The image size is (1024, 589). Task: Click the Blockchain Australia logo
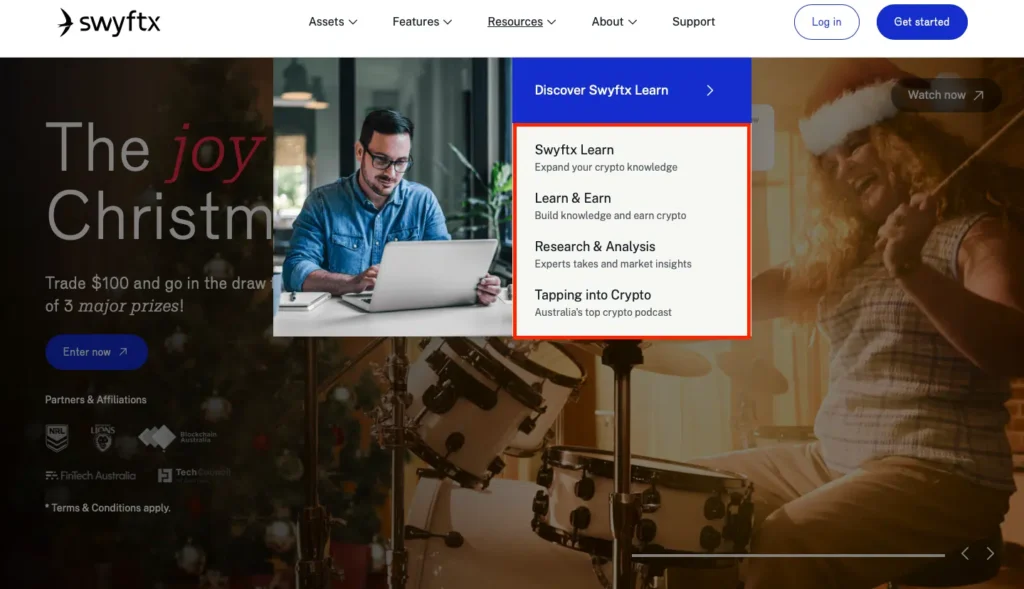tap(178, 437)
